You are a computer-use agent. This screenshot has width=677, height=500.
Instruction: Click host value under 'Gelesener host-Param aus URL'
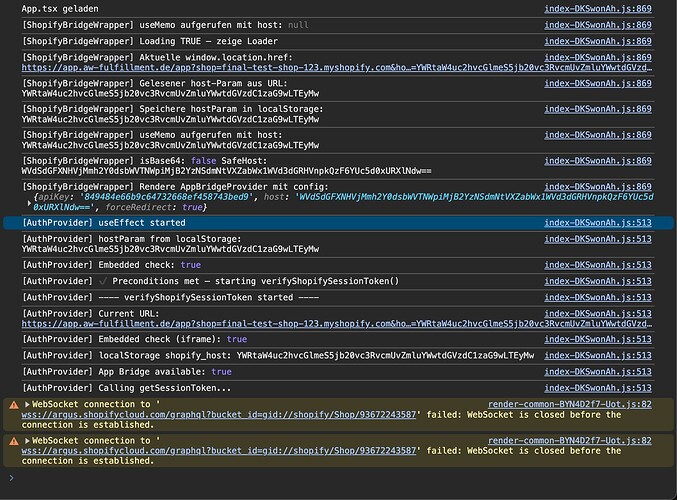coord(170,94)
